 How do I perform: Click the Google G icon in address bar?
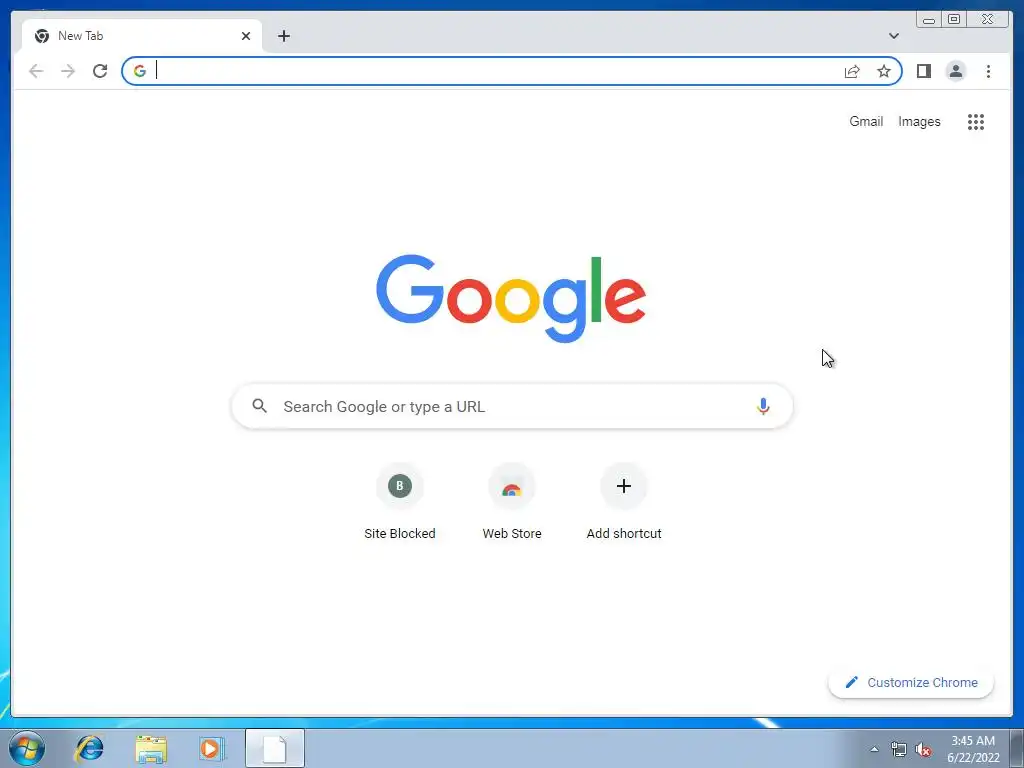140,71
